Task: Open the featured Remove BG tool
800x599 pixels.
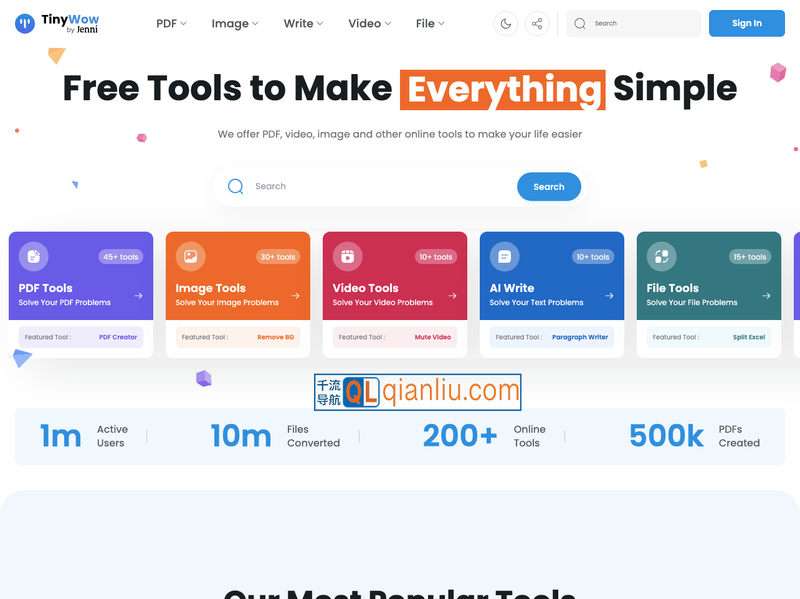Action: (x=275, y=337)
